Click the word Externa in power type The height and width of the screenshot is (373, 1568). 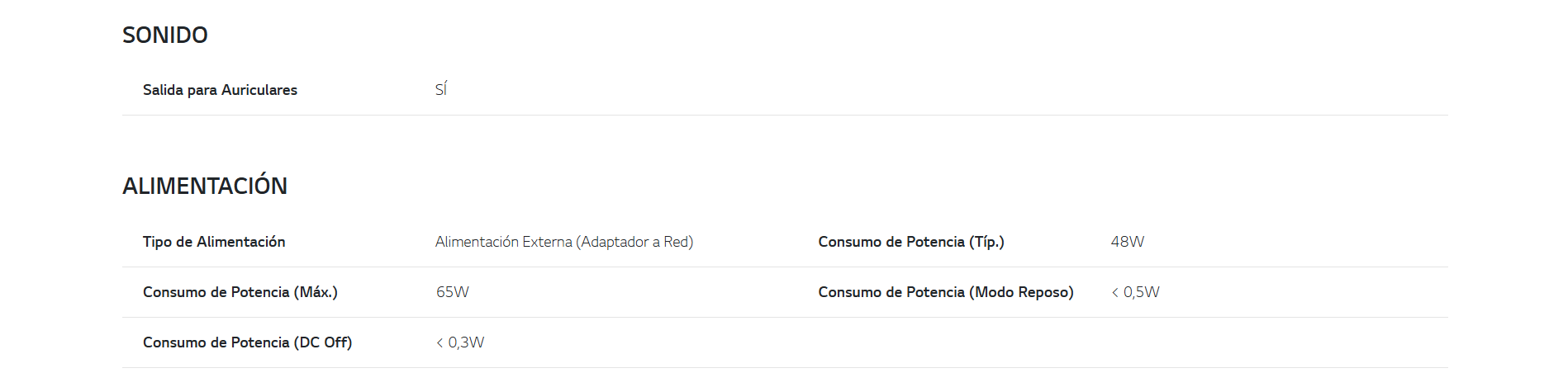coord(548,242)
